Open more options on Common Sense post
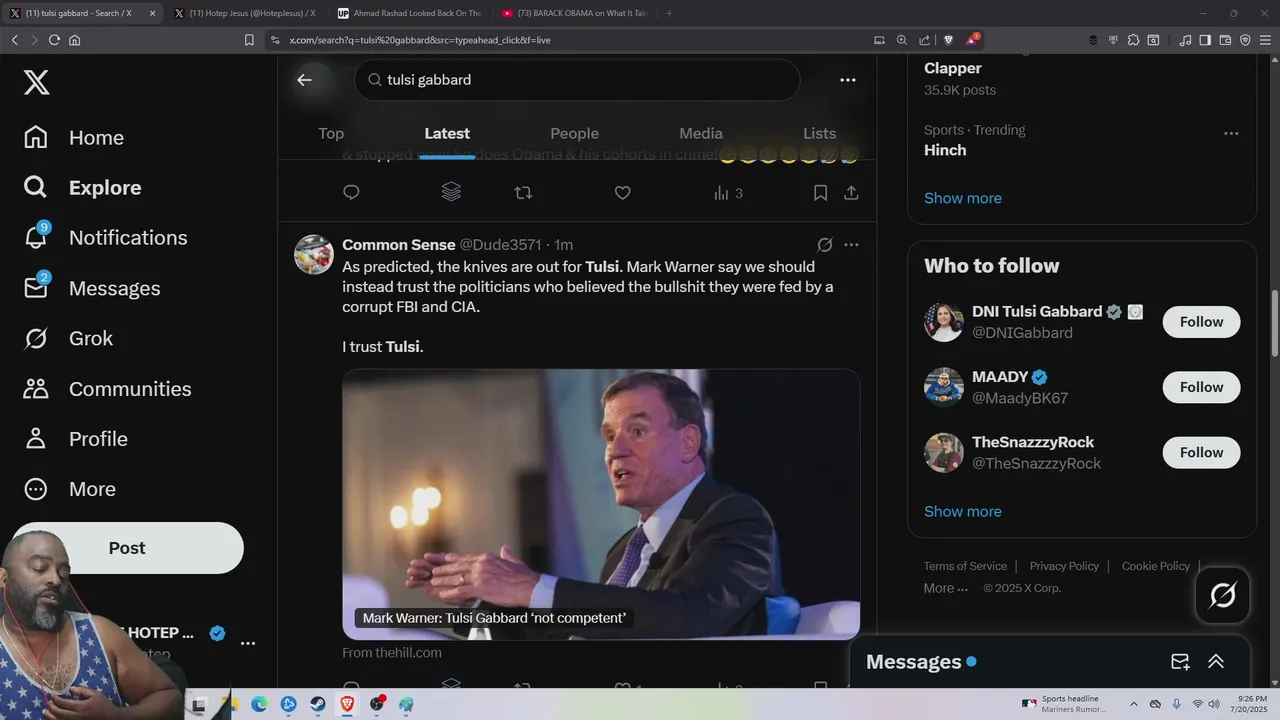Screen dimensions: 1280x720 851,245
